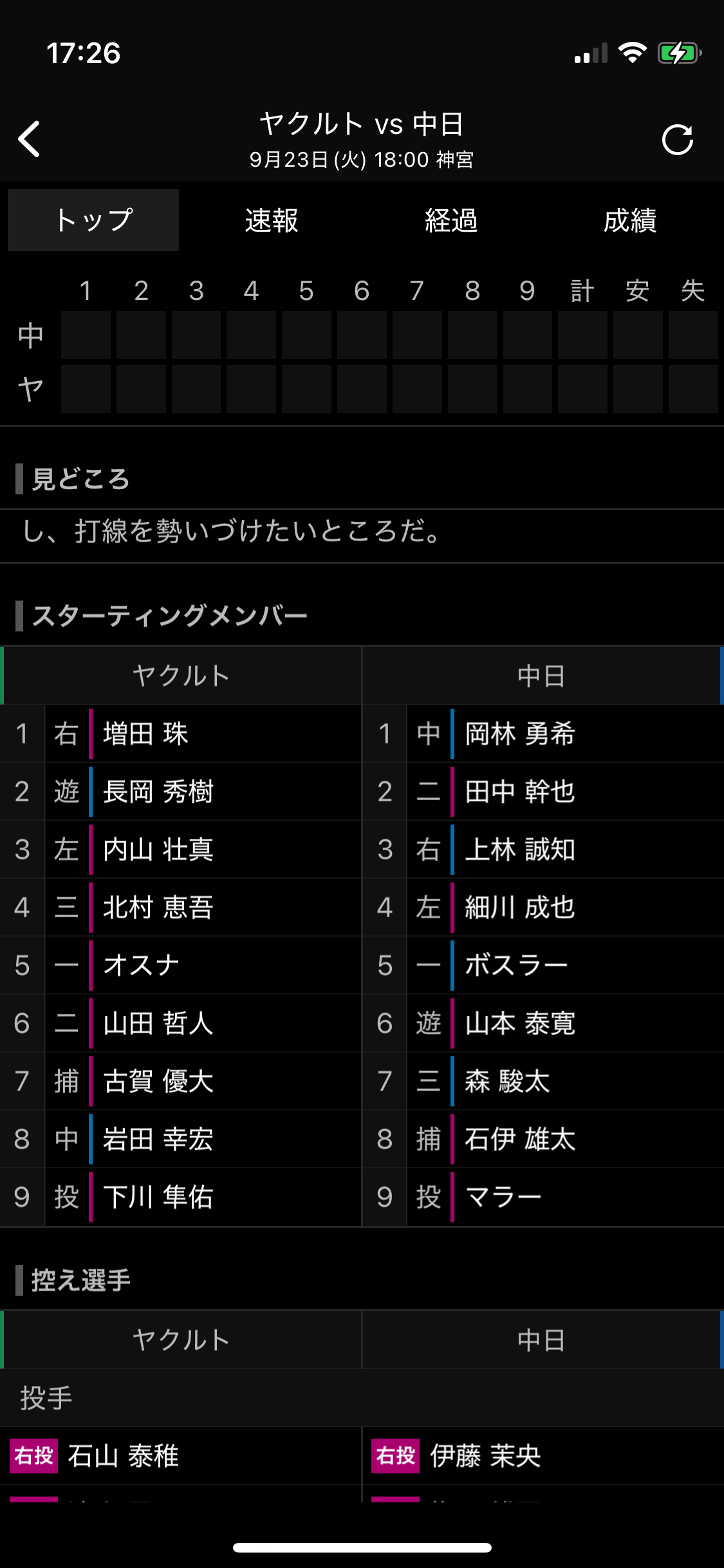Tap the 右投 badge beside 伊藤 茉央

coord(396,1455)
